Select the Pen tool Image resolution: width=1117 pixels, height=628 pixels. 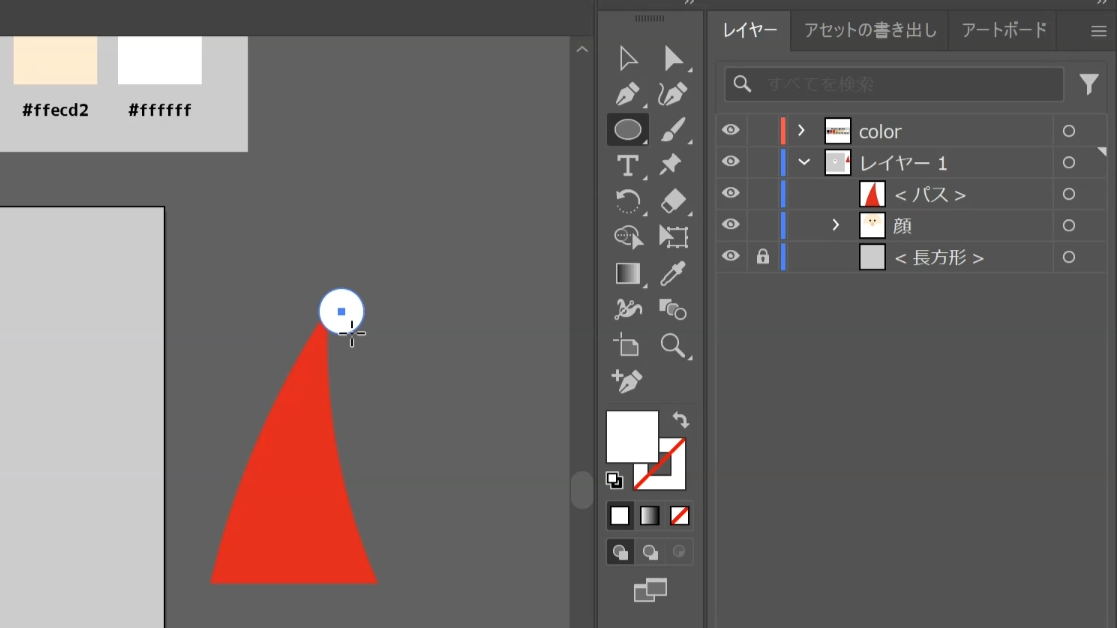(628, 95)
